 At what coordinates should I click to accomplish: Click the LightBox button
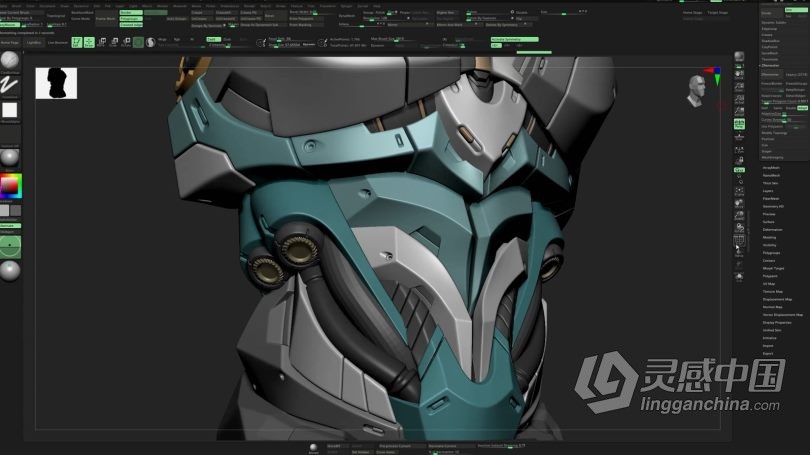34,42
